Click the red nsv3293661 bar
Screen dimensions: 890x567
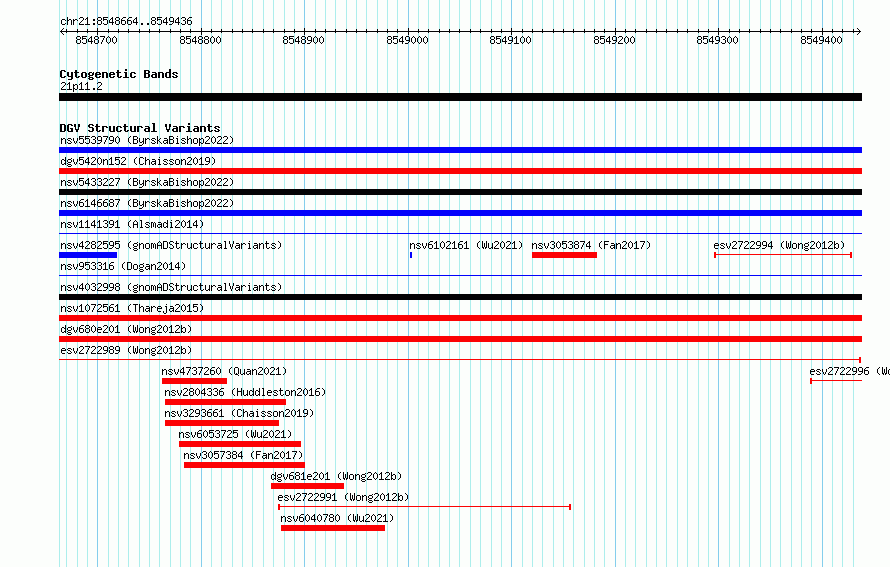coord(222,423)
